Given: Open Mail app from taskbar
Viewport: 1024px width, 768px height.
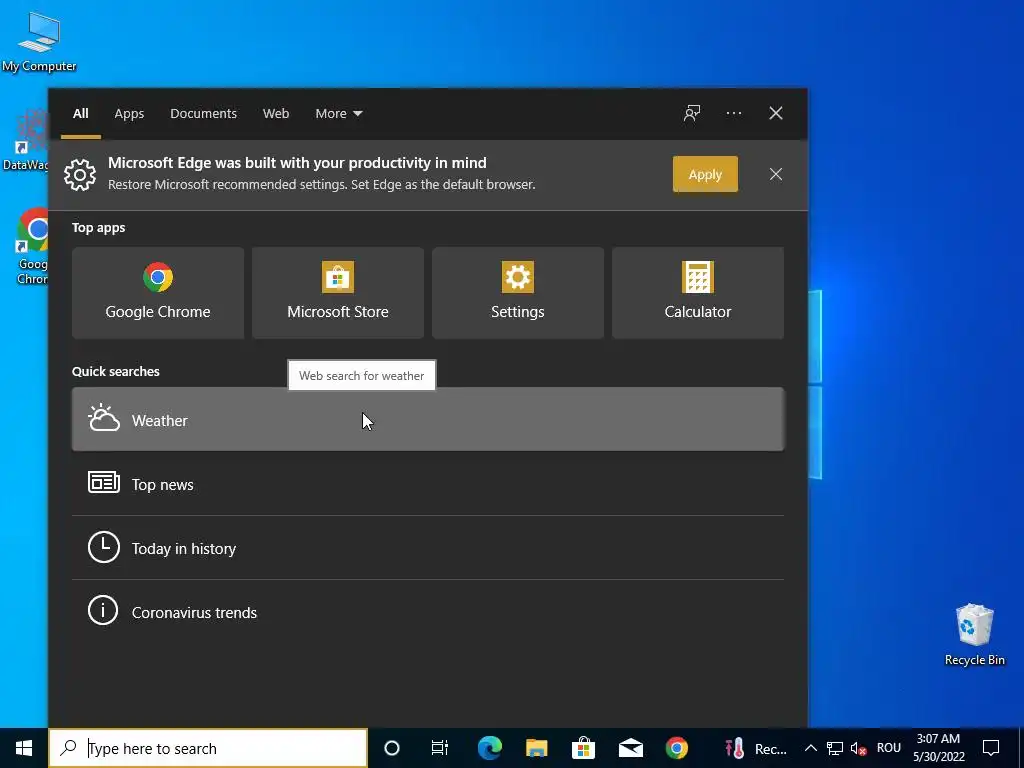Looking at the screenshot, I should tap(630, 748).
